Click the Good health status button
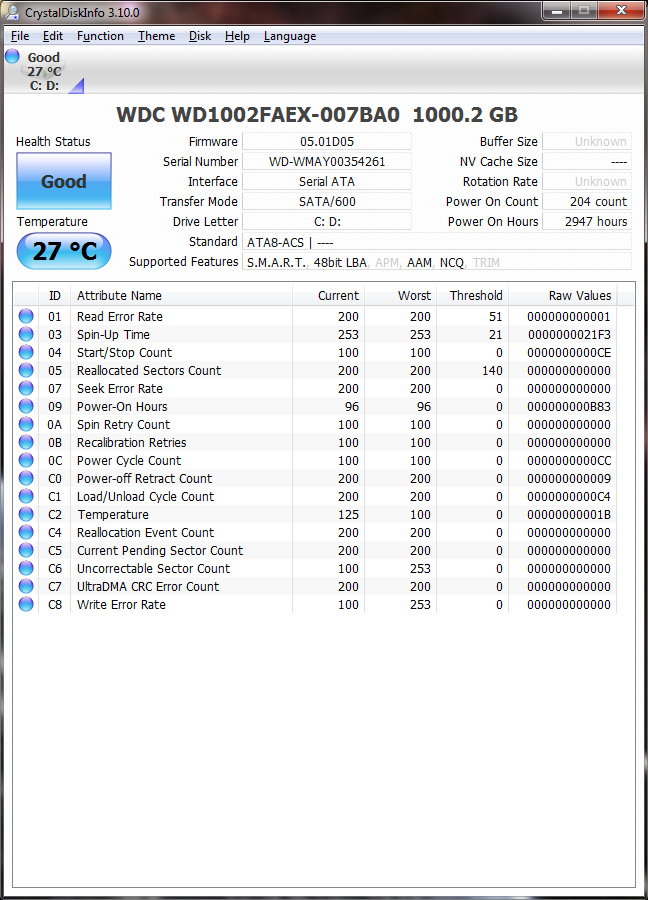 tap(64, 181)
